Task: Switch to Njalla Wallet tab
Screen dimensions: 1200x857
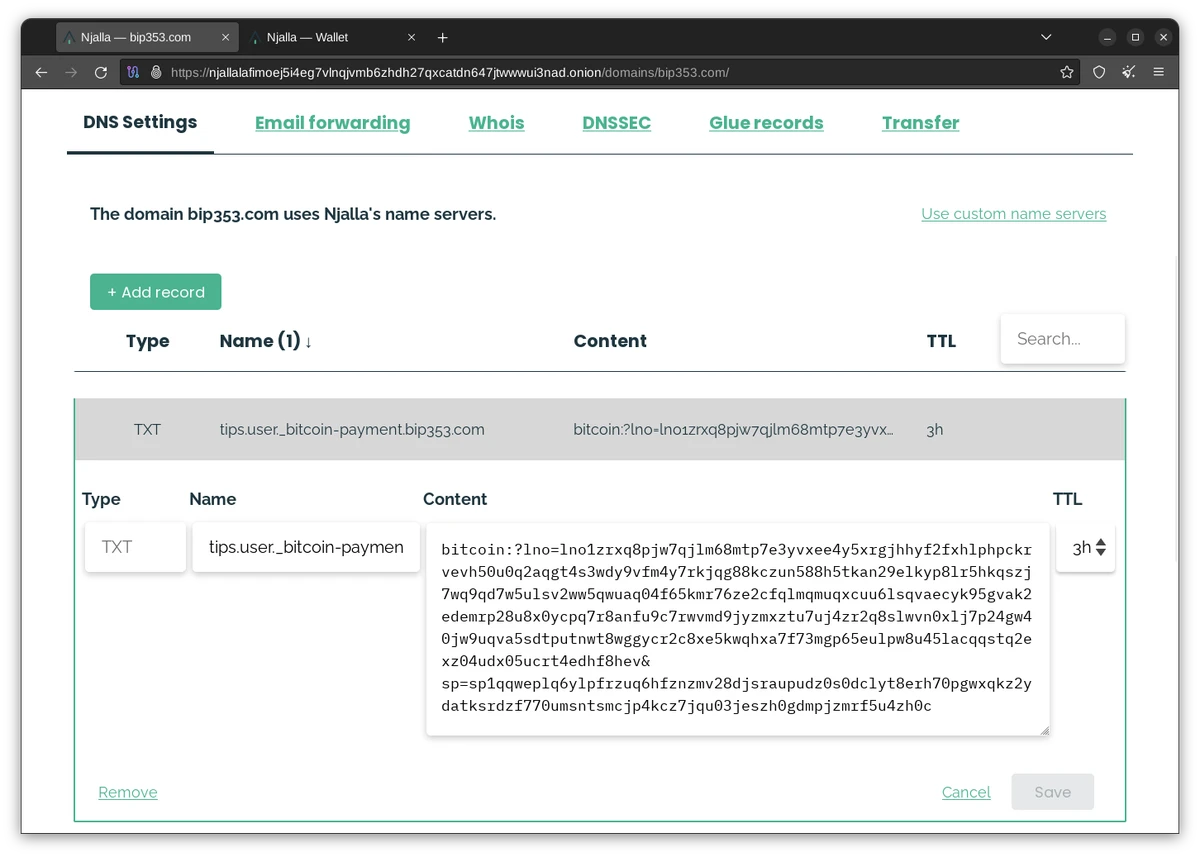Action: (320, 38)
